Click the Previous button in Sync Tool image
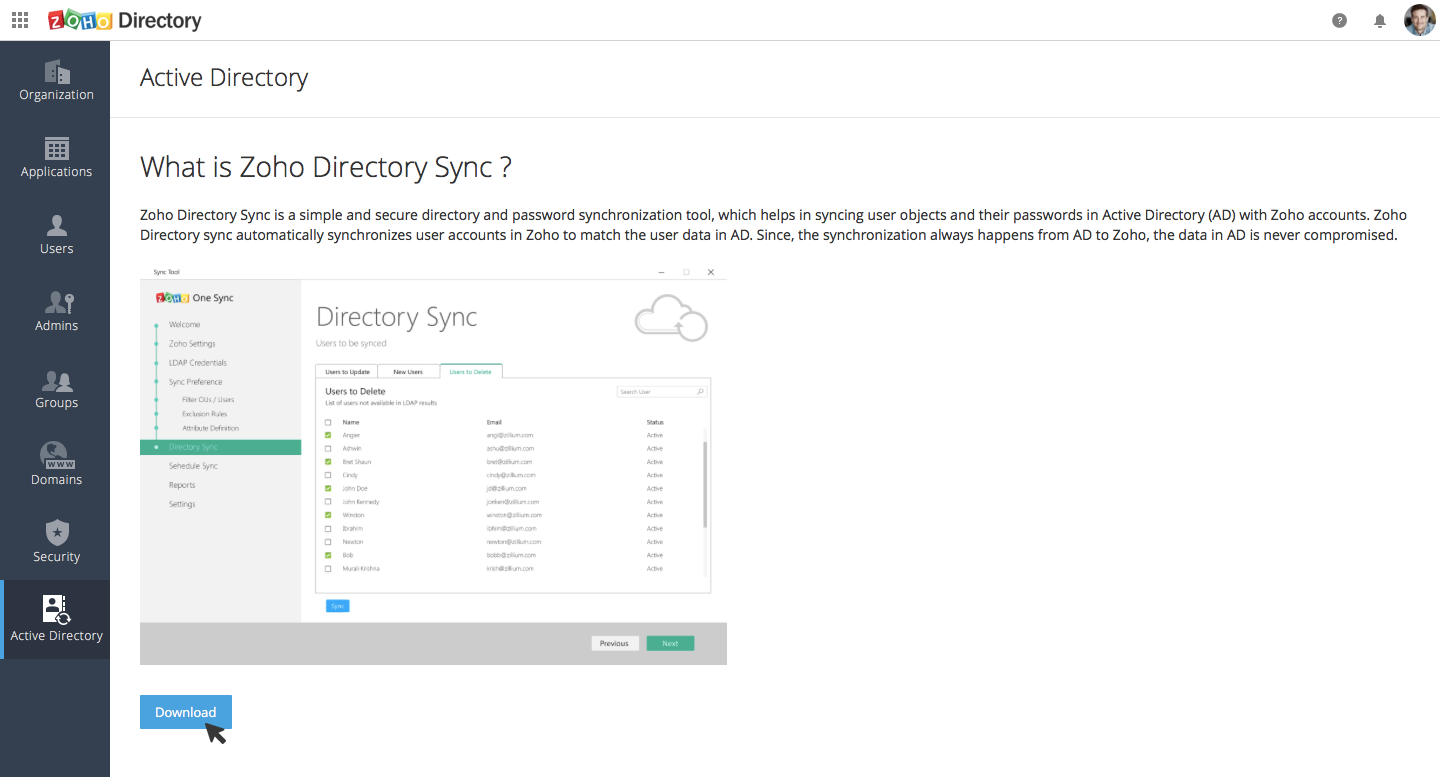 [x=614, y=643]
